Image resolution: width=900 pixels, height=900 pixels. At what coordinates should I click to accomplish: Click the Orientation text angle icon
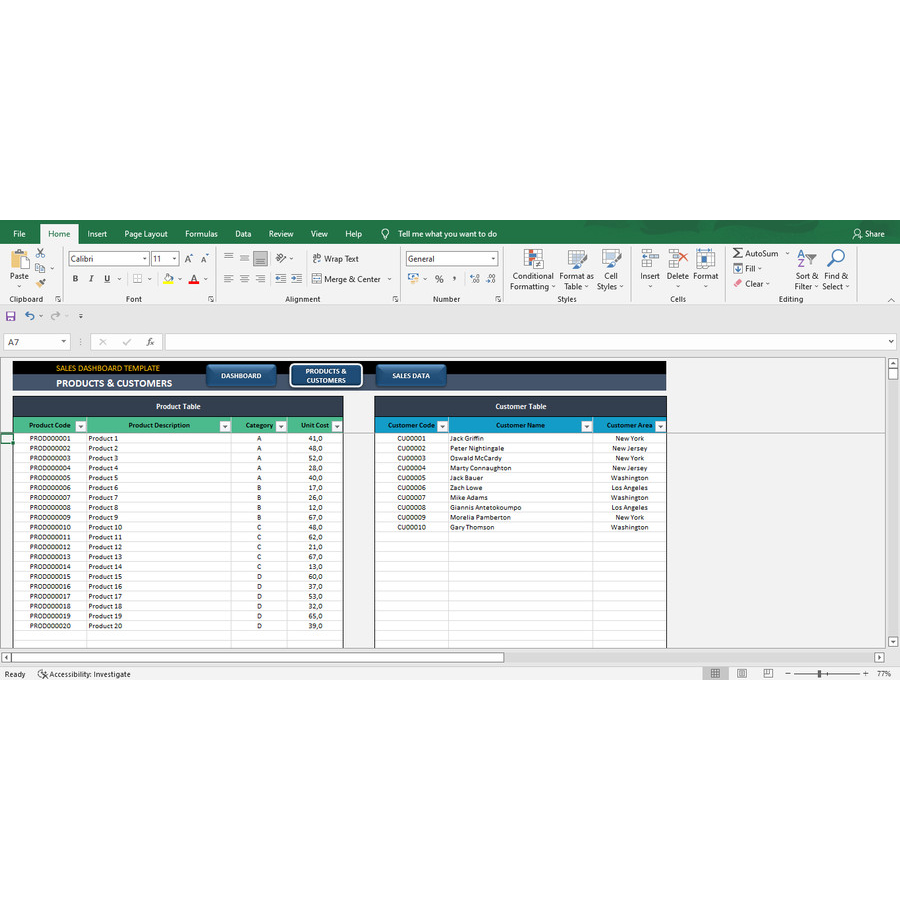tap(281, 258)
